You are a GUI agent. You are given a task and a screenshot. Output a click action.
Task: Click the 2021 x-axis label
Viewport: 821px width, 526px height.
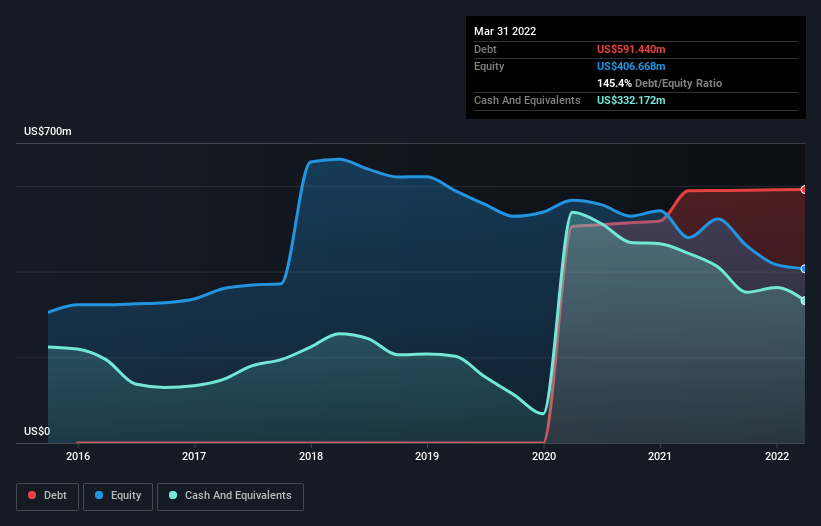coord(660,456)
